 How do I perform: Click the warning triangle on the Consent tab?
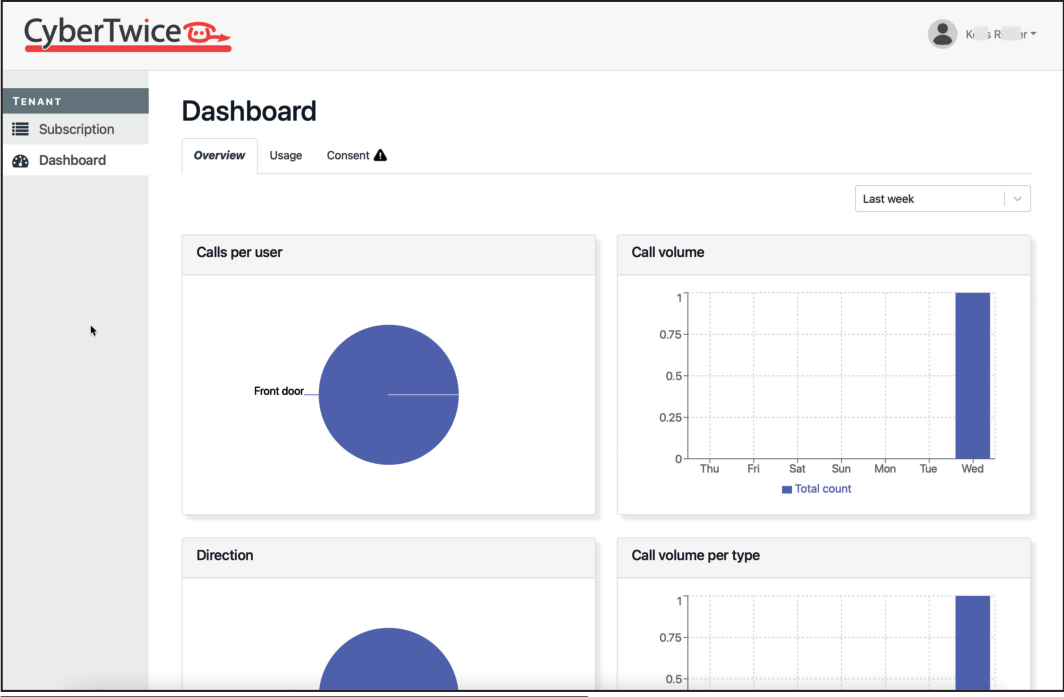pyautogui.click(x=380, y=155)
